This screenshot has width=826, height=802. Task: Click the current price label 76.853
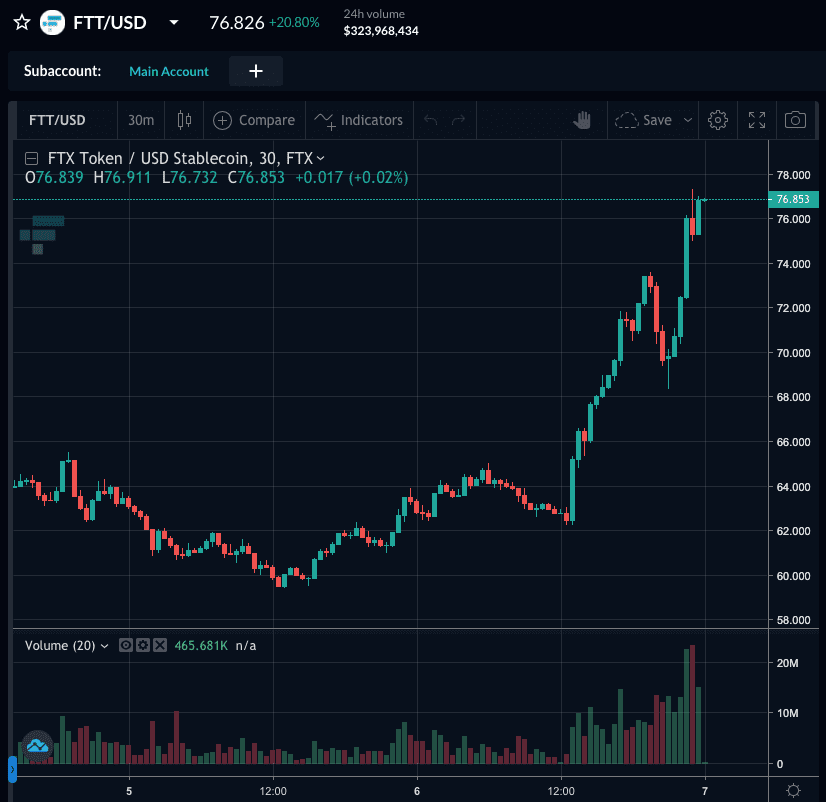(x=793, y=199)
